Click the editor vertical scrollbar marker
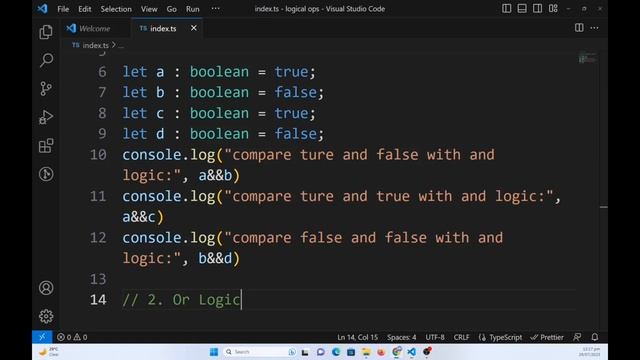 coord(604,207)
